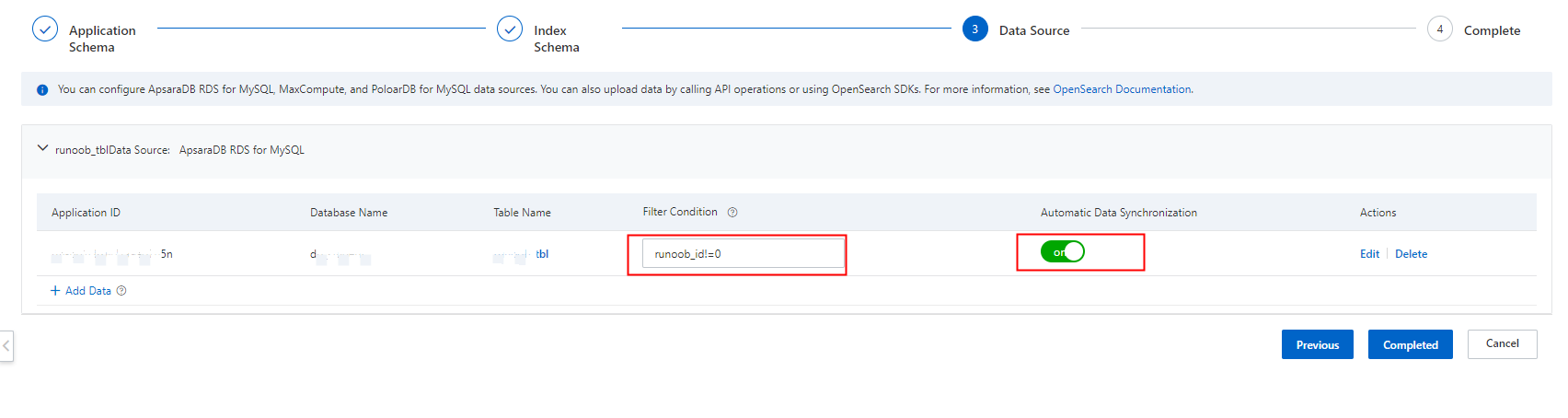This screenshot has width=1568, height=418.
Task: Expand the collapsed left side panel arrow
Action: (x=6, y=346)
